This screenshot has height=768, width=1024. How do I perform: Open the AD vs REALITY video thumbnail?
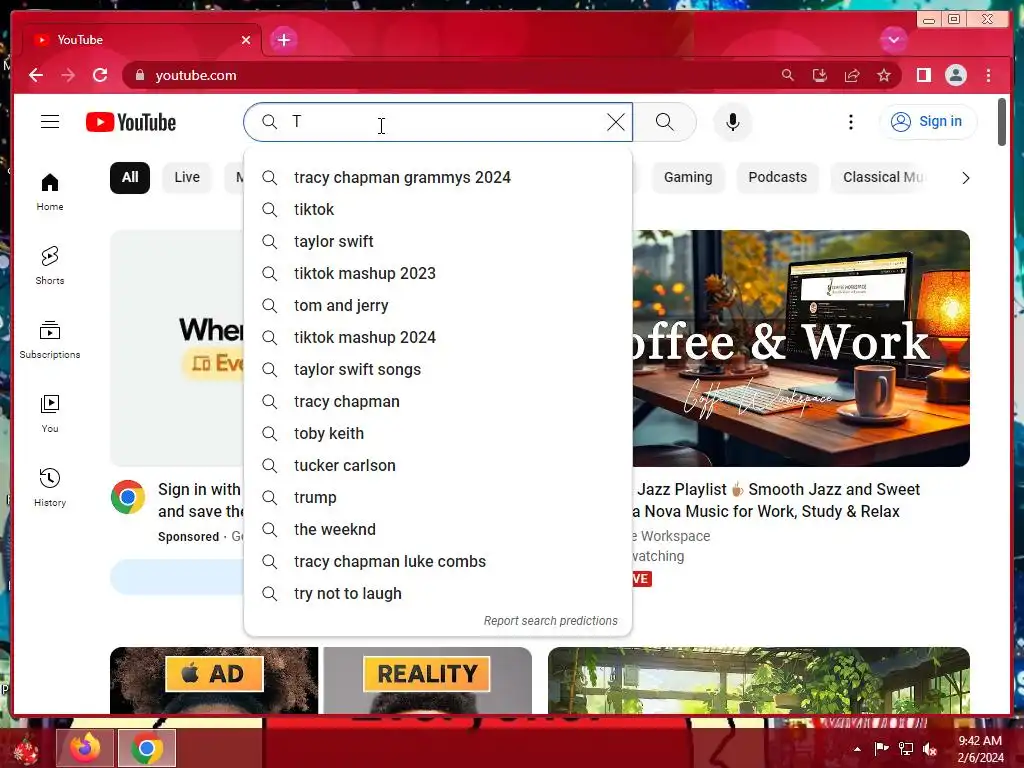[321, 680]
